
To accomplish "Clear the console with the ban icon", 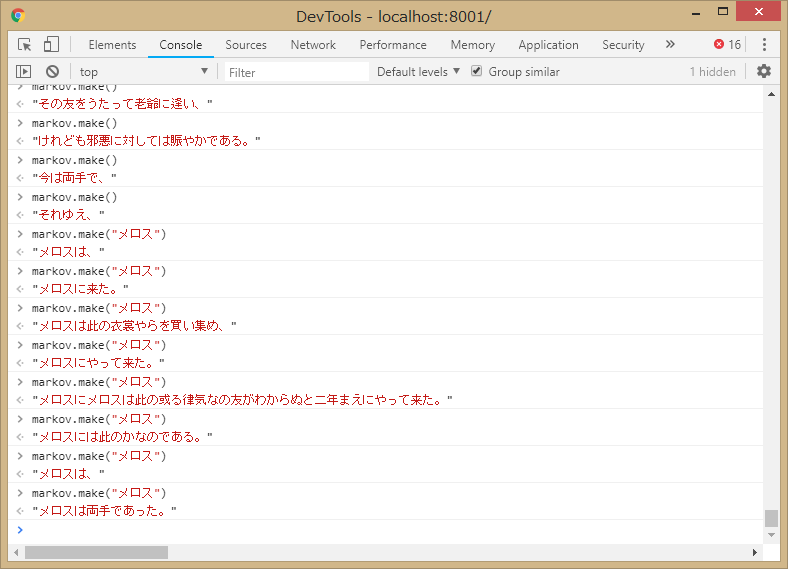I will pos(52,72).
